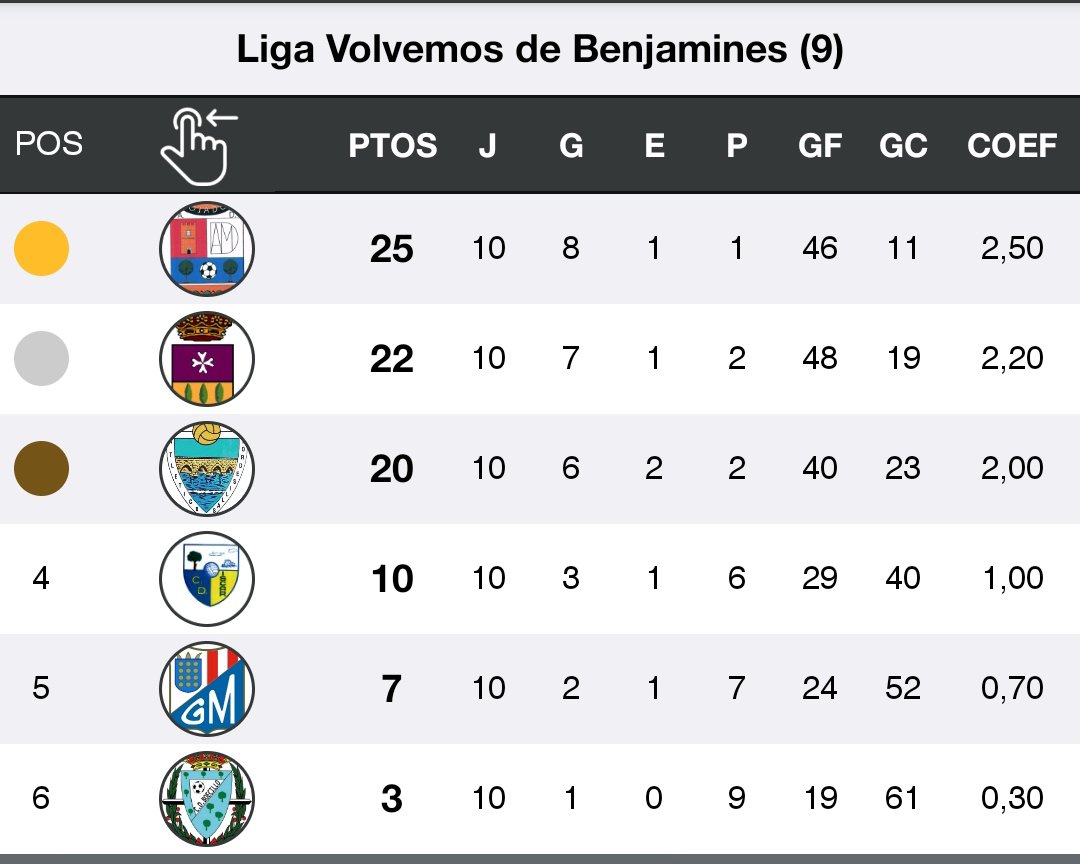This screenshot has height=864, width=1080.
Task: Tap the fourth-place team crest
Action: point(207,578)
